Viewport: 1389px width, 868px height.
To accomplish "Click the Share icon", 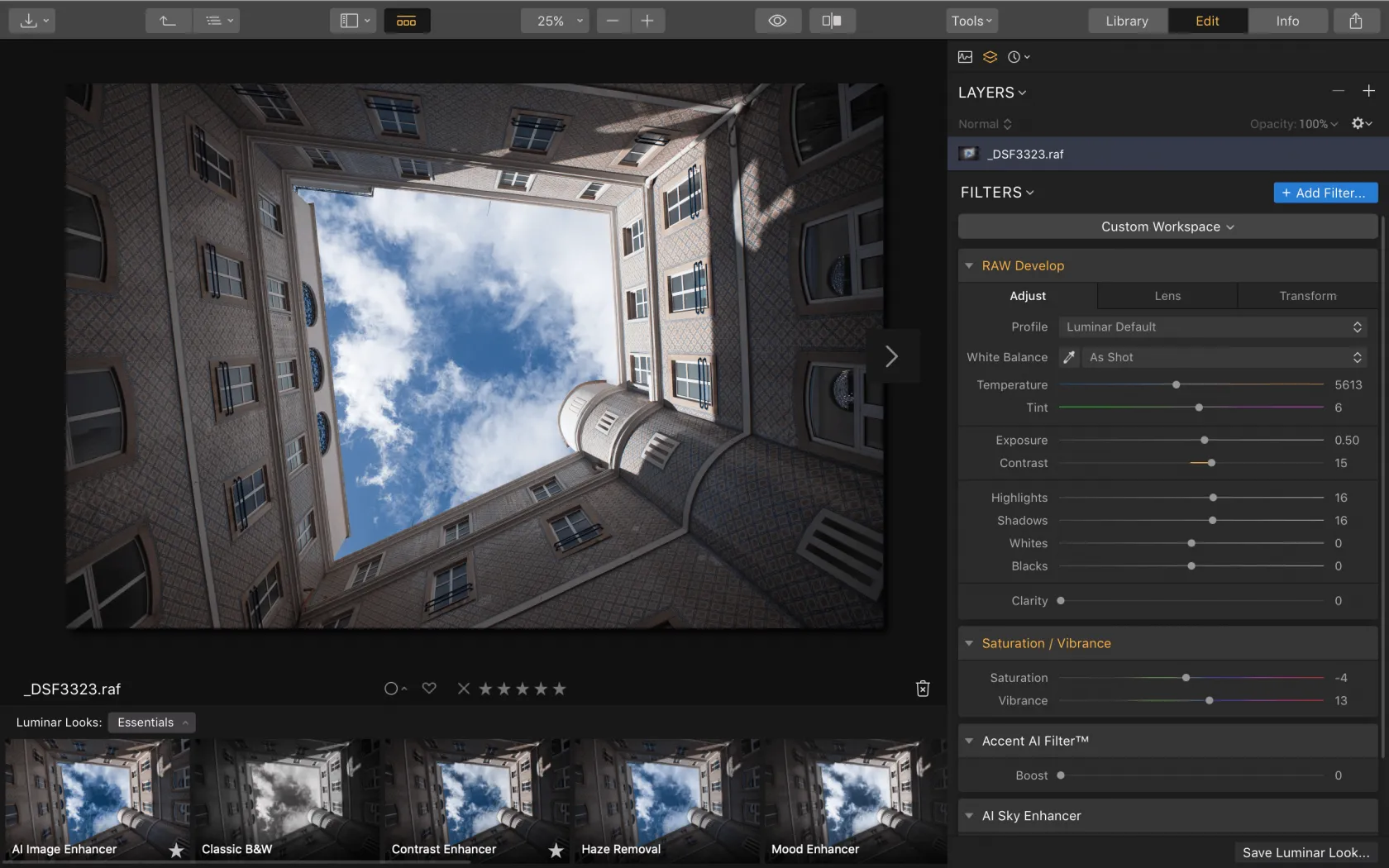I will (x=1355, y=21).
